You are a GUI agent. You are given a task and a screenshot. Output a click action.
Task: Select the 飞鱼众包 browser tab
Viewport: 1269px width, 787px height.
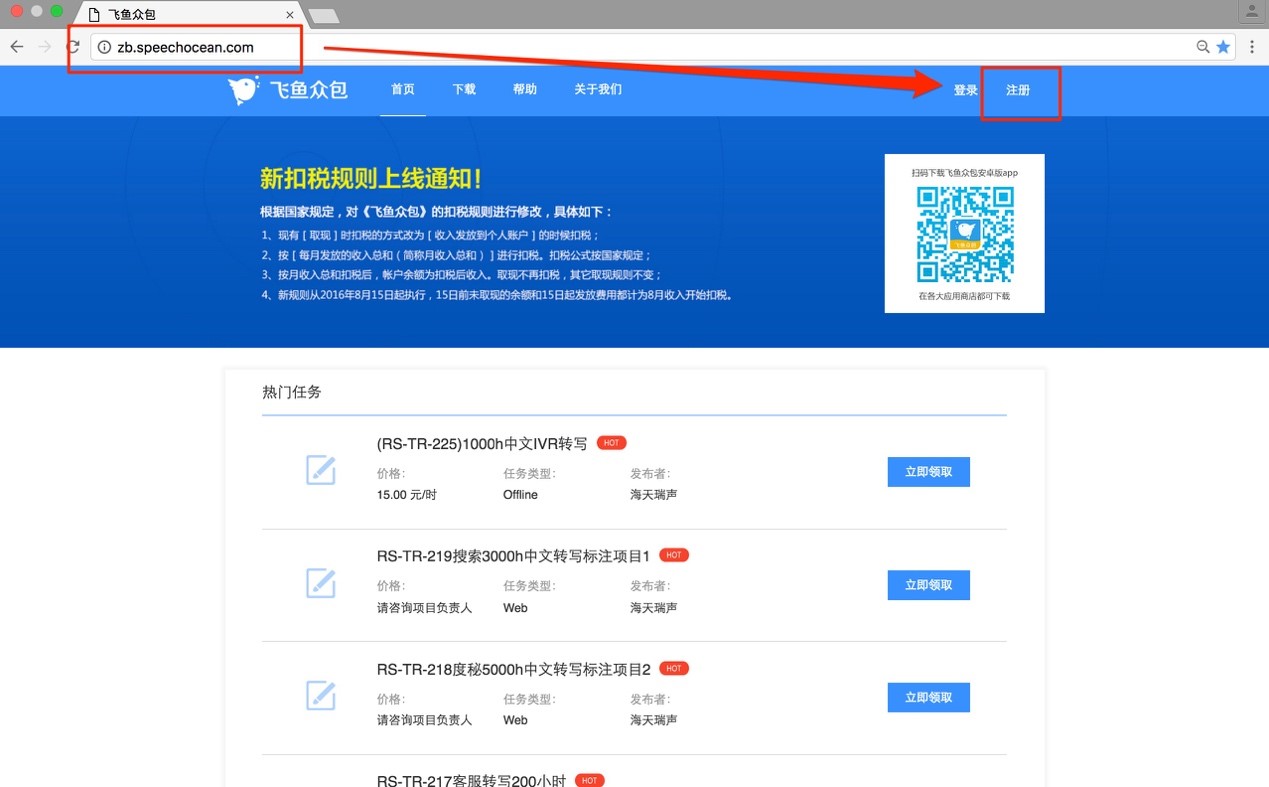190,15
